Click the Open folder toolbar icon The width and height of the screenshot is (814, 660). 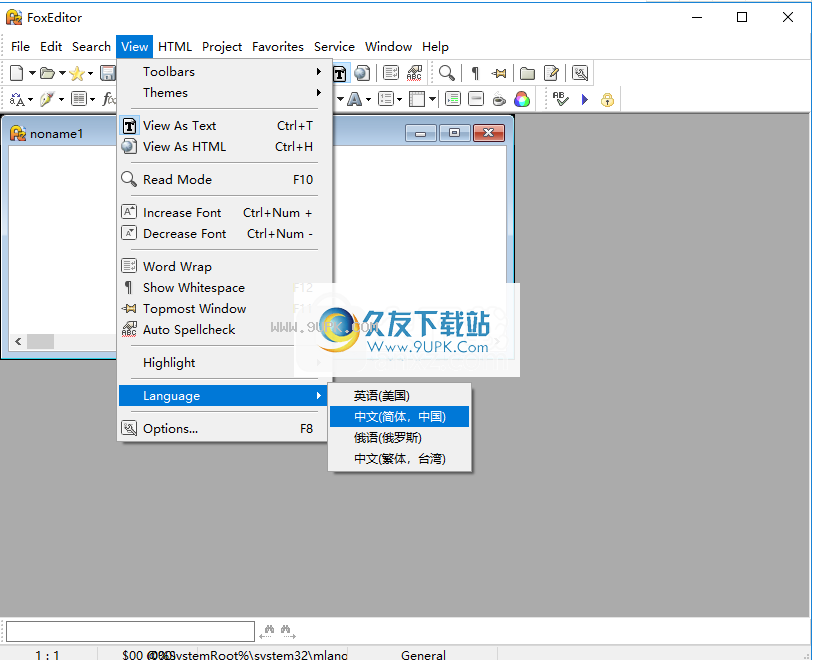point(47,73)
